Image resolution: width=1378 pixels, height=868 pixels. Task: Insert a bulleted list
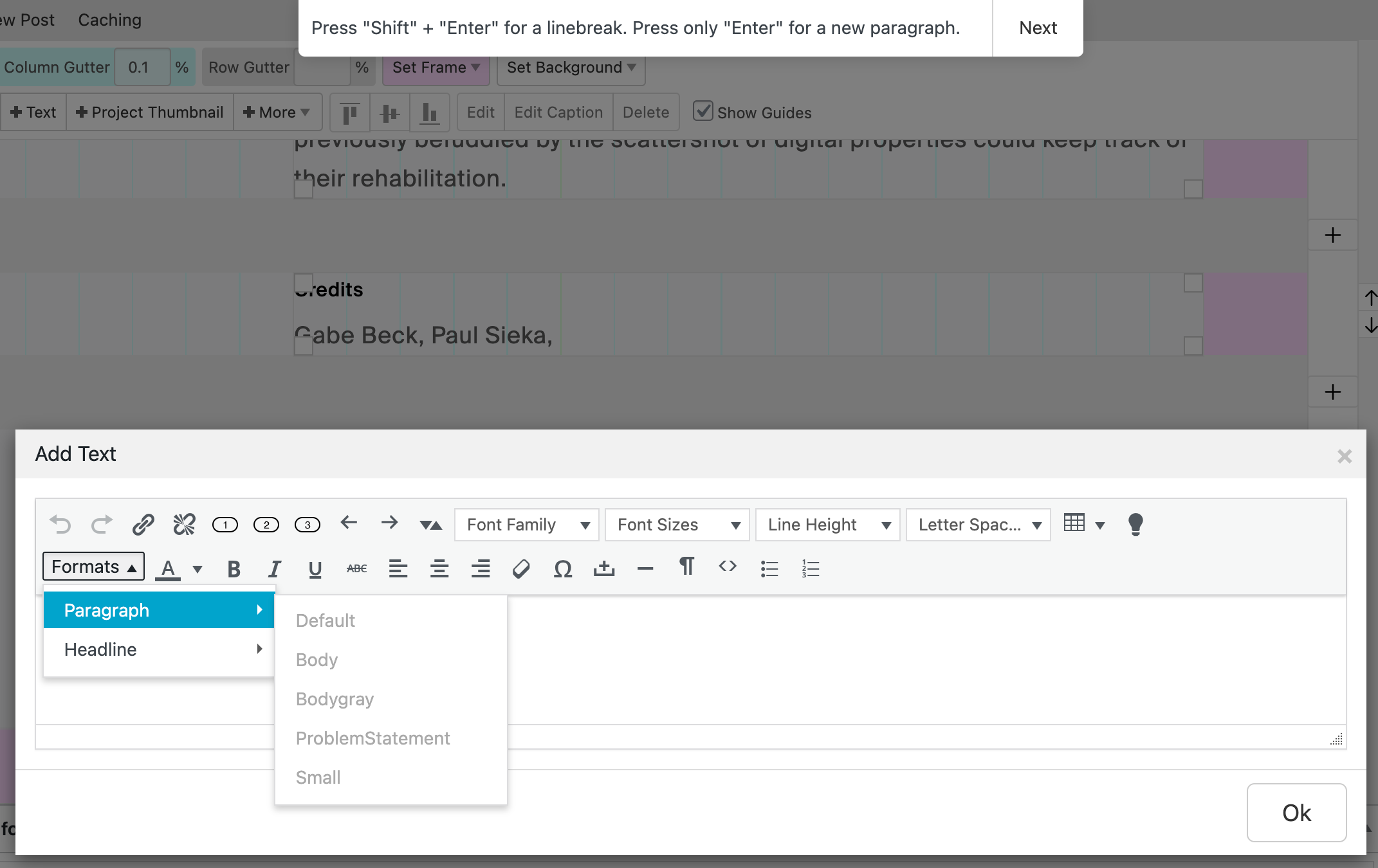tap(769, 568)
